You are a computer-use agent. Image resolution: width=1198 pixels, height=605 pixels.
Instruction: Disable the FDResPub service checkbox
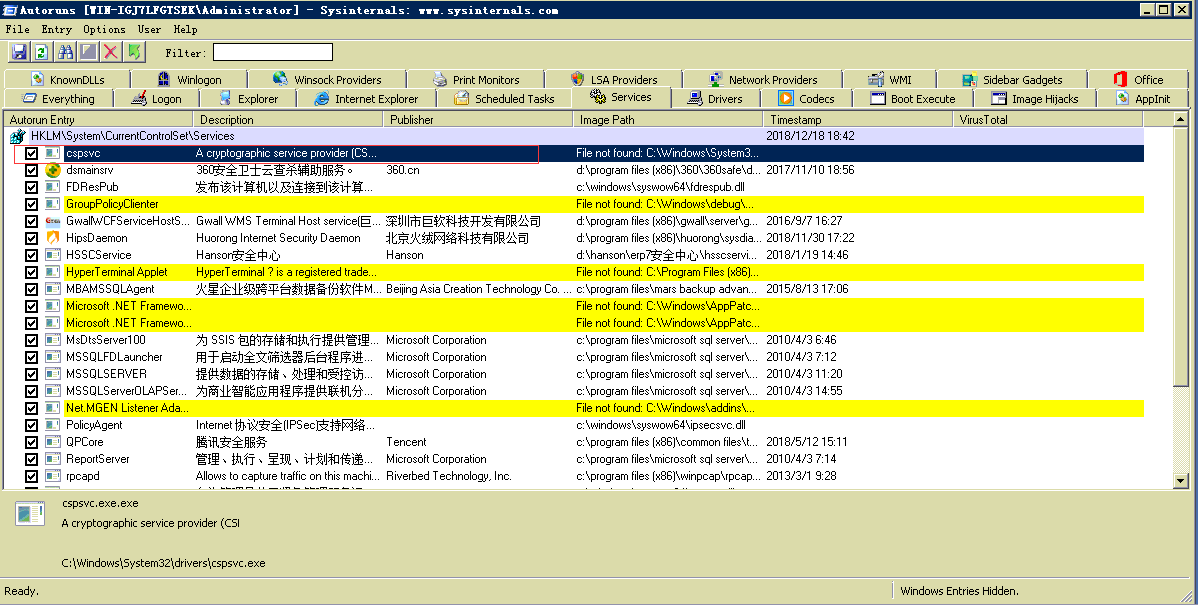31,187
